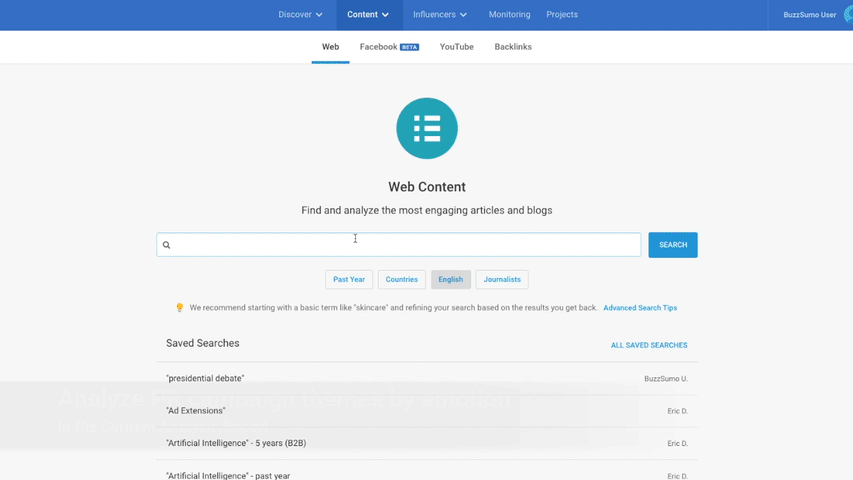Image resolution: width=853 pixels, height=480 pixels.
Task: Open the Monitoring menu item
Action: tap(509, 15)
